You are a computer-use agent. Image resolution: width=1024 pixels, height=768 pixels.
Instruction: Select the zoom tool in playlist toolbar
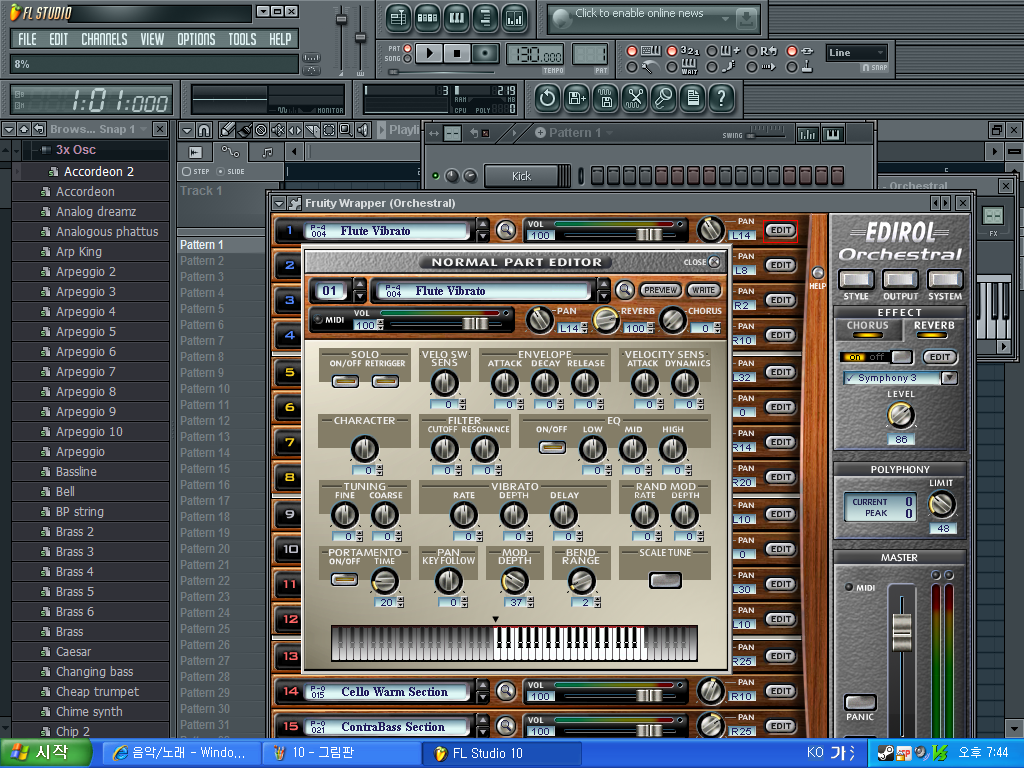coord(346,130)
